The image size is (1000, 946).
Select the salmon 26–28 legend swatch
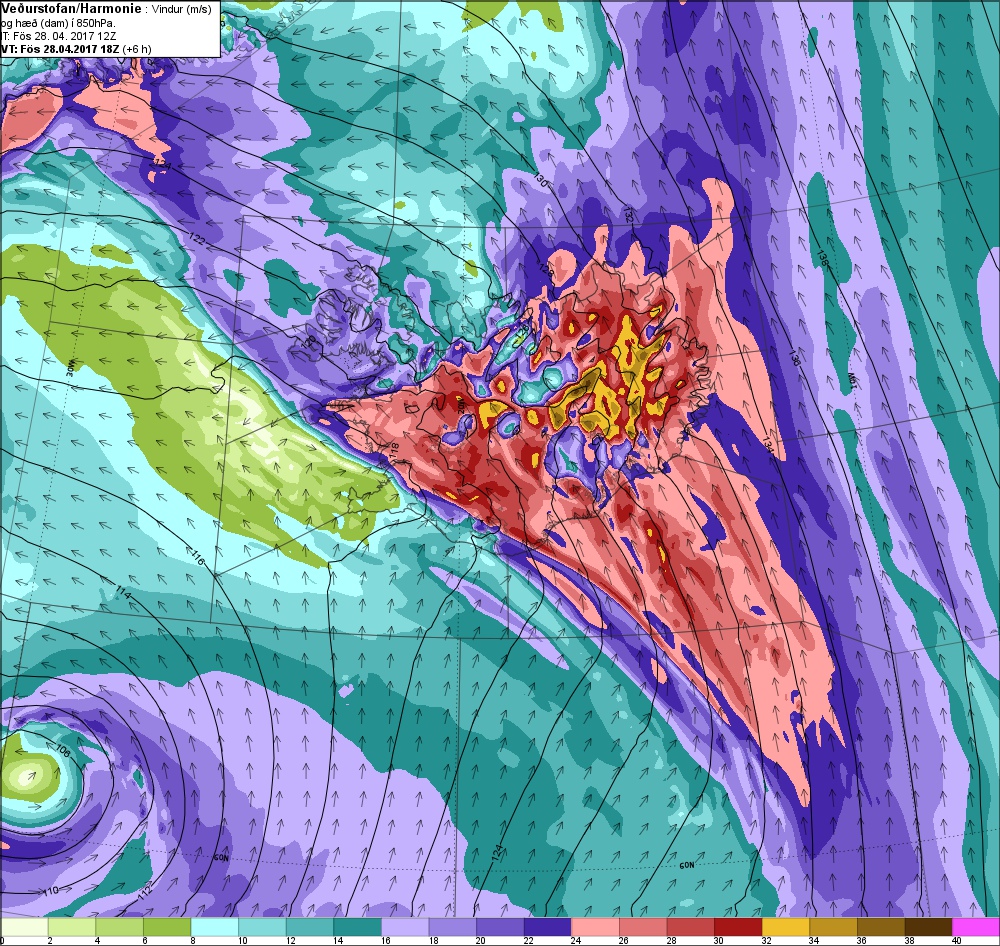point(643,926)
